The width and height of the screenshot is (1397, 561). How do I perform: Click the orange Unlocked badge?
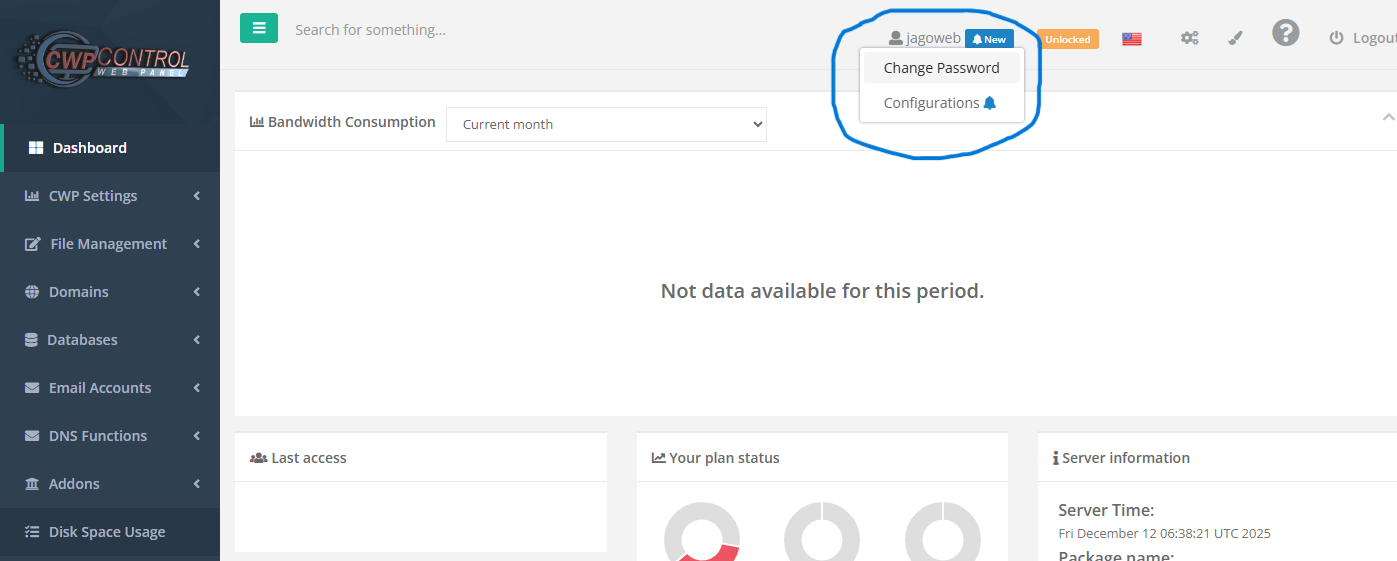tap(1068, 39)
